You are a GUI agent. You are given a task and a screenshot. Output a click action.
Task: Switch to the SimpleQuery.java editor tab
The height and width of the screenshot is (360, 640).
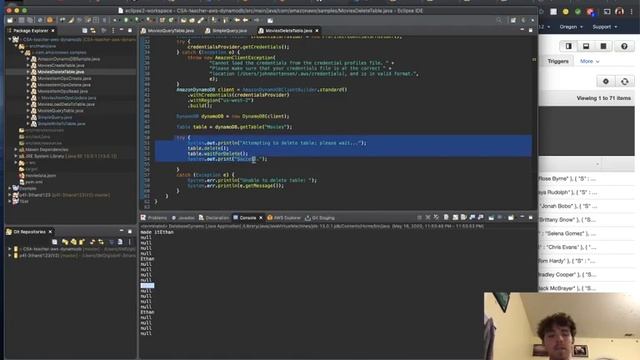[x=226, y=31]
